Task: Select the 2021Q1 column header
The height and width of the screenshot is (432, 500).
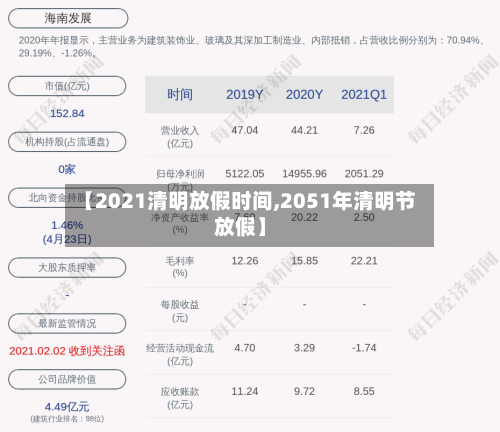Action: (364, 95)
